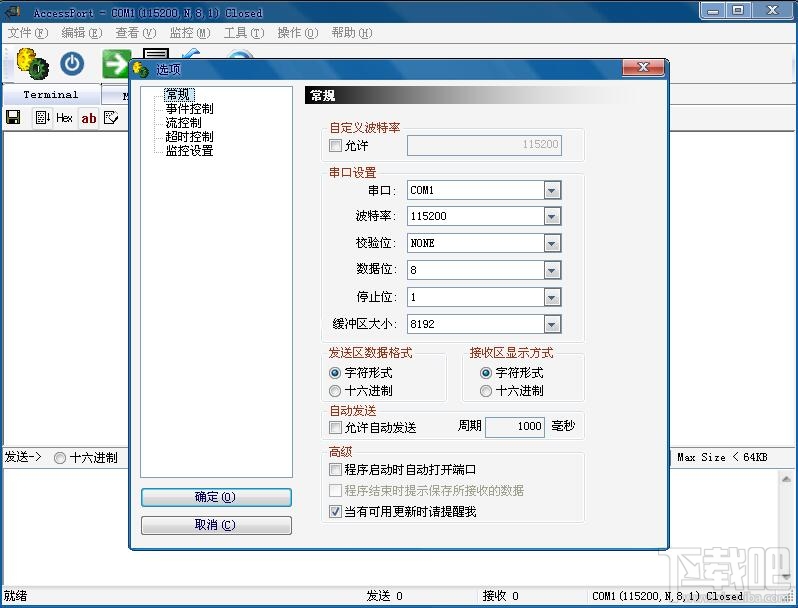The image size is (798, 608).
Task: Select send format 十六进制 radio button
Action: pos(335,391)
